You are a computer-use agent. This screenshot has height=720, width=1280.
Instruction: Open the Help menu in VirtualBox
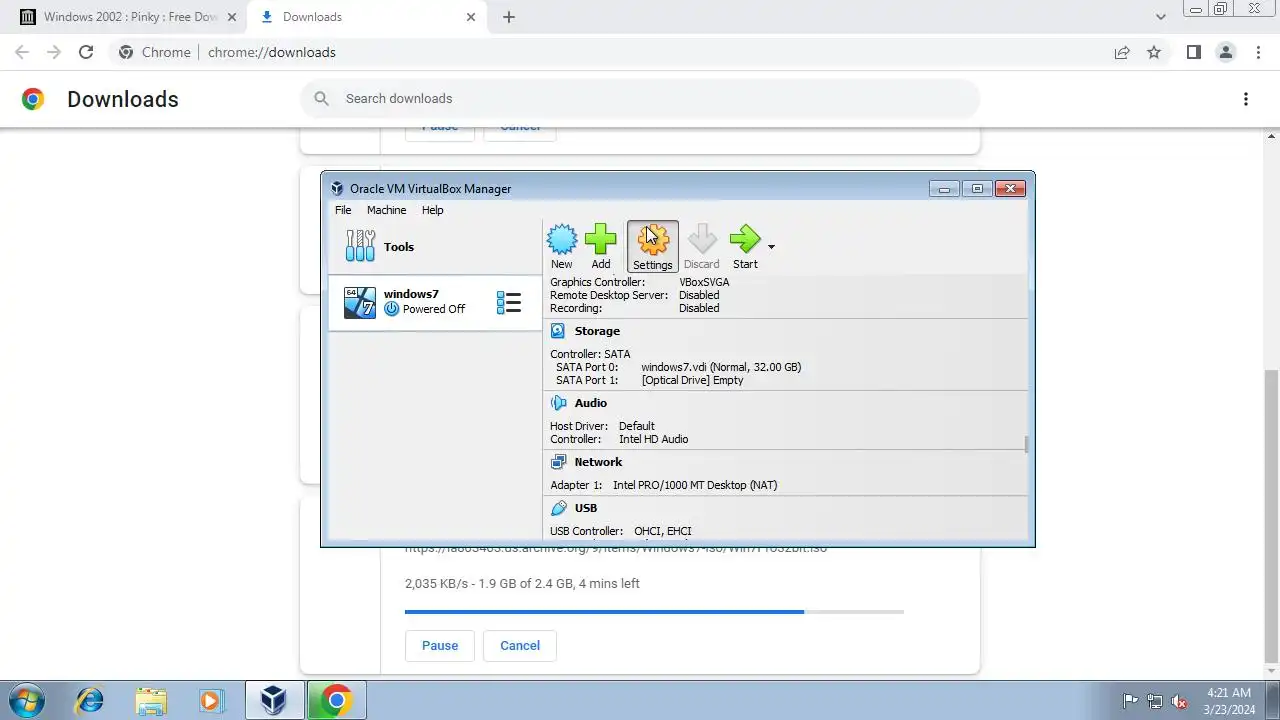pos(432,210)
